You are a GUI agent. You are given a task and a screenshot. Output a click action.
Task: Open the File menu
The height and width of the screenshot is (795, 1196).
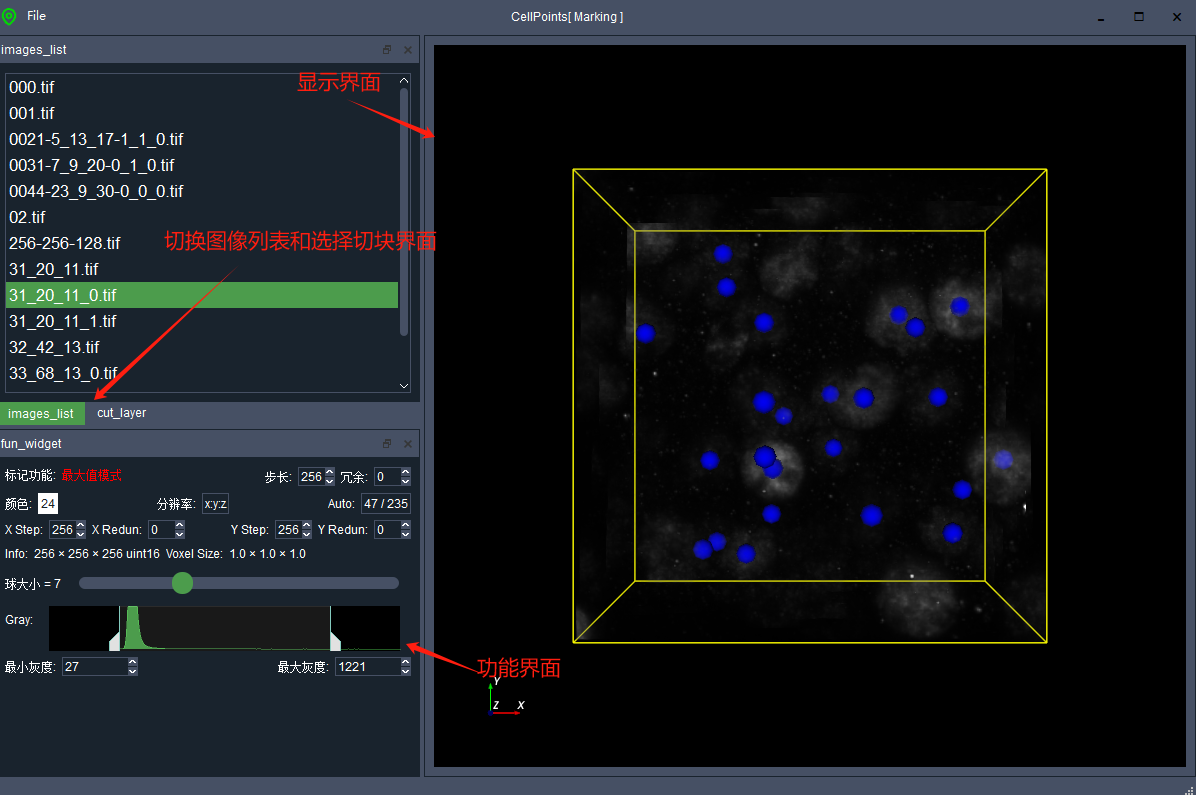(x=36, y=16)
